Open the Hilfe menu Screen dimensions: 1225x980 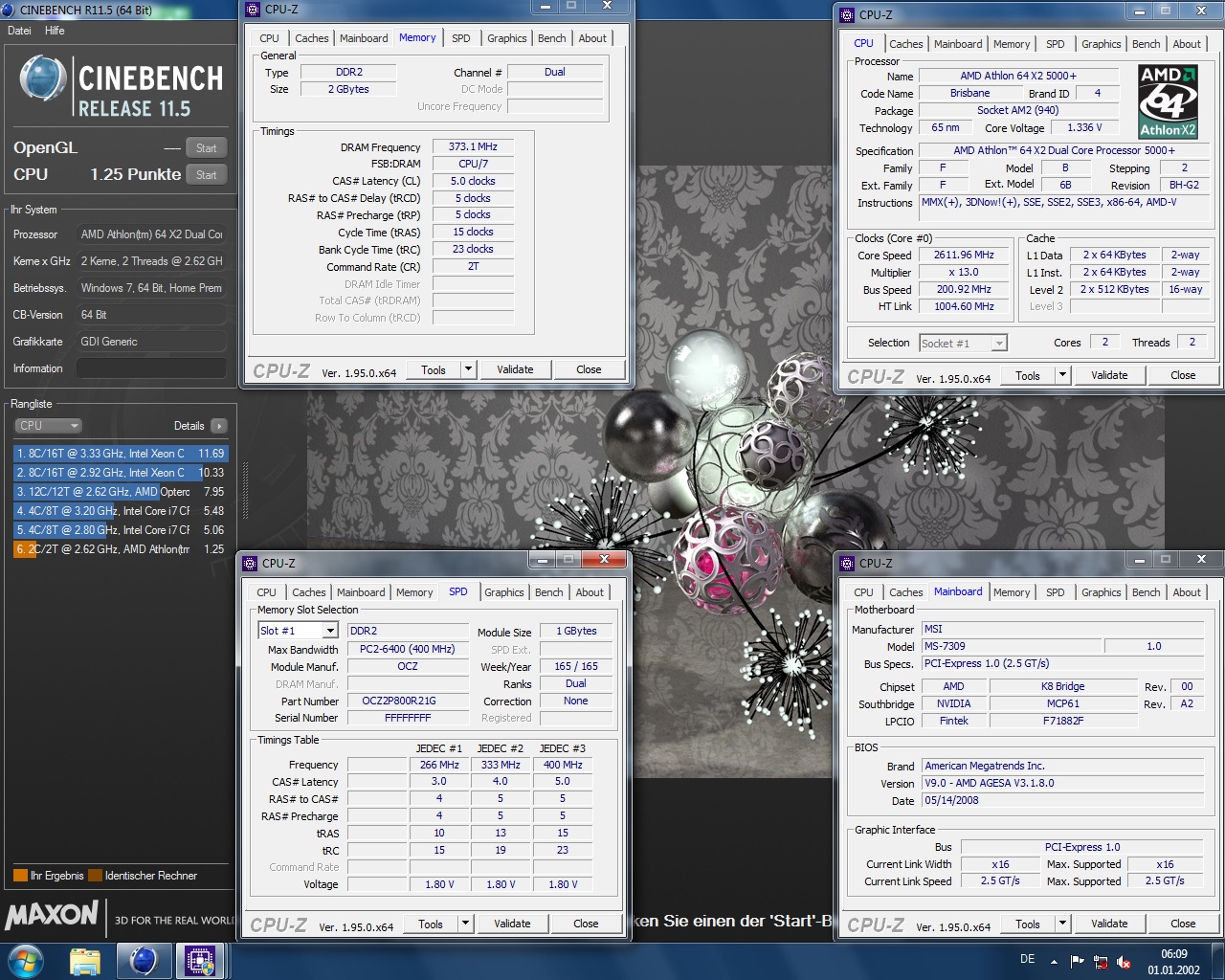[55, 31]
